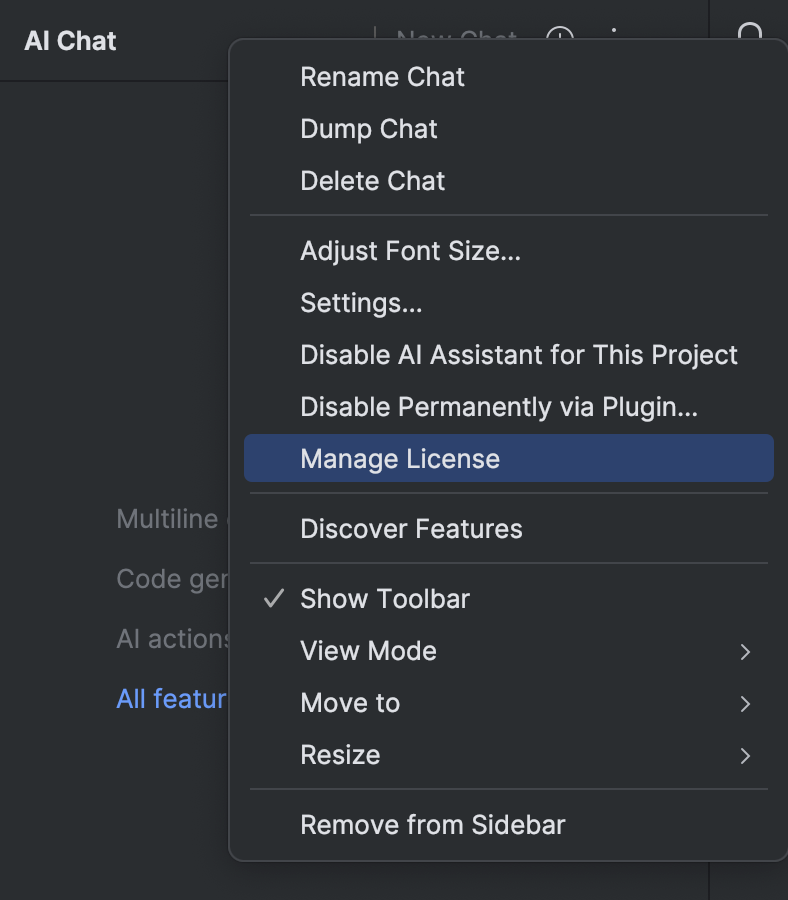The width and height of the screenshot is (788, 900).
Task: Disable AI Assistant for This Project
Action: [x=518, y=355]
